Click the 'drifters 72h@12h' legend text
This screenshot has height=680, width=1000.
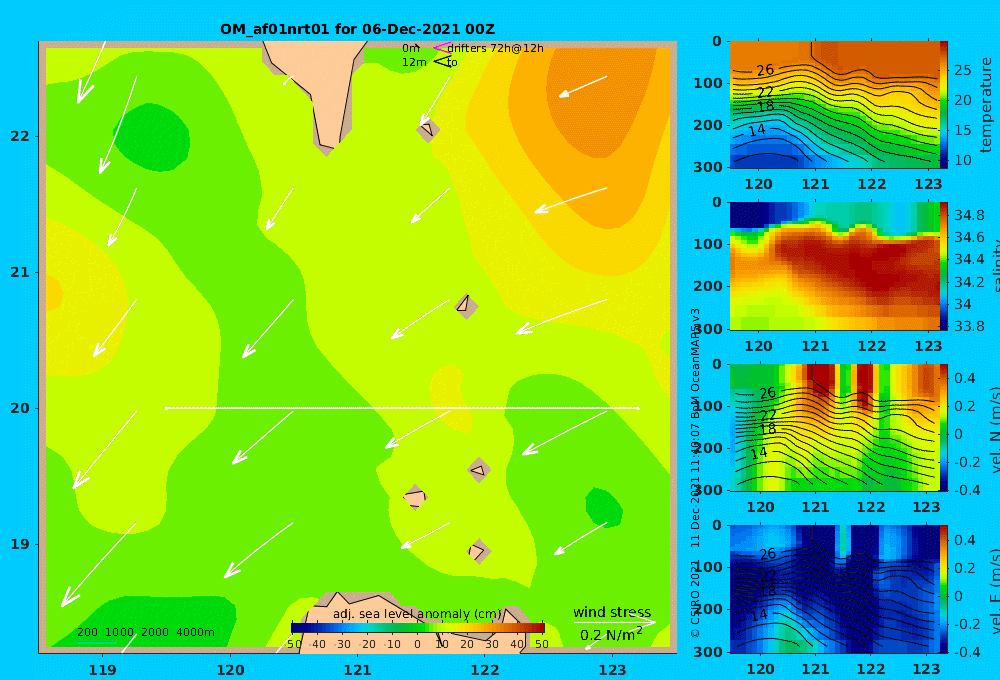coord(496,48)
